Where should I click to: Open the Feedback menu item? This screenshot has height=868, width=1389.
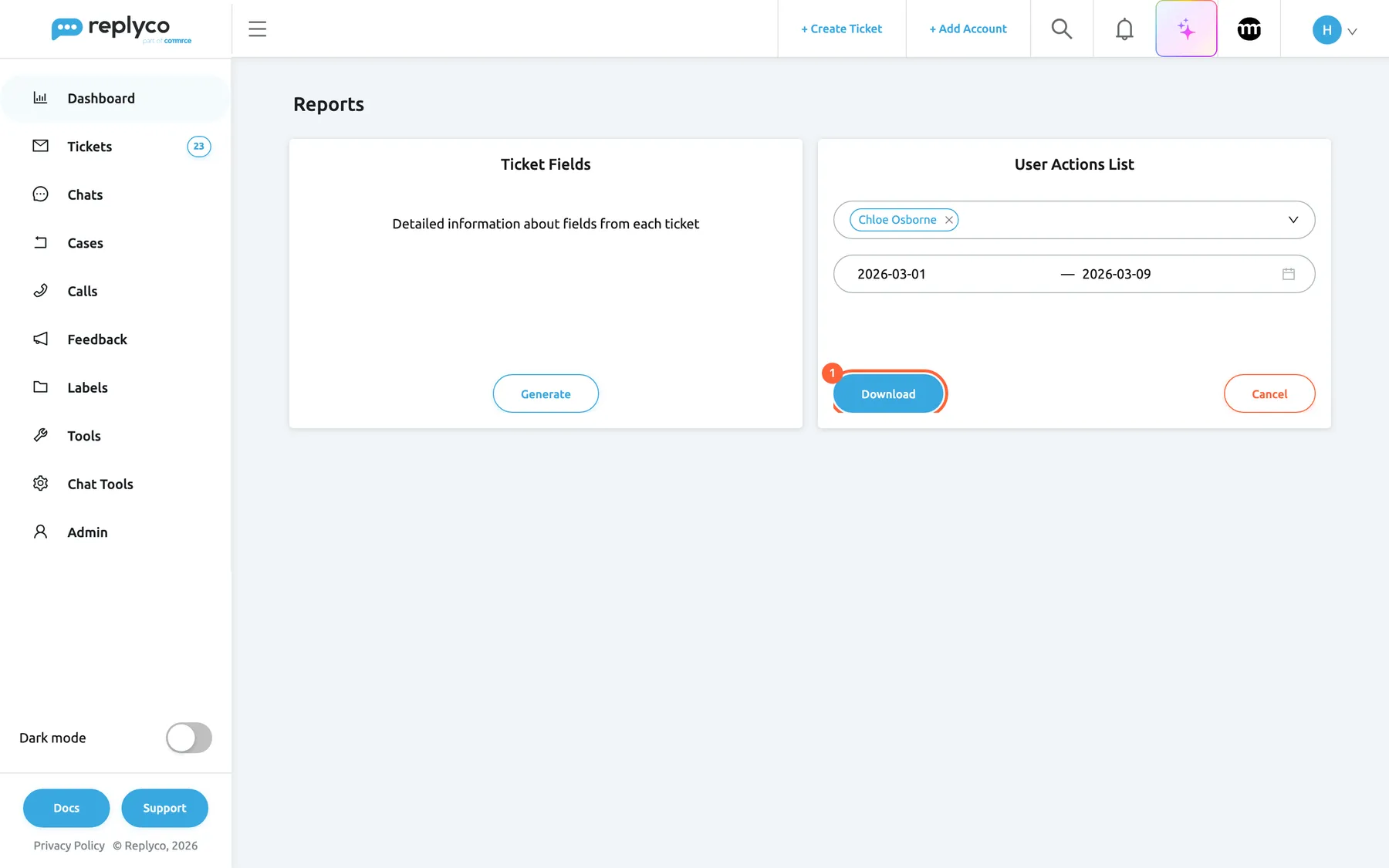116,339
